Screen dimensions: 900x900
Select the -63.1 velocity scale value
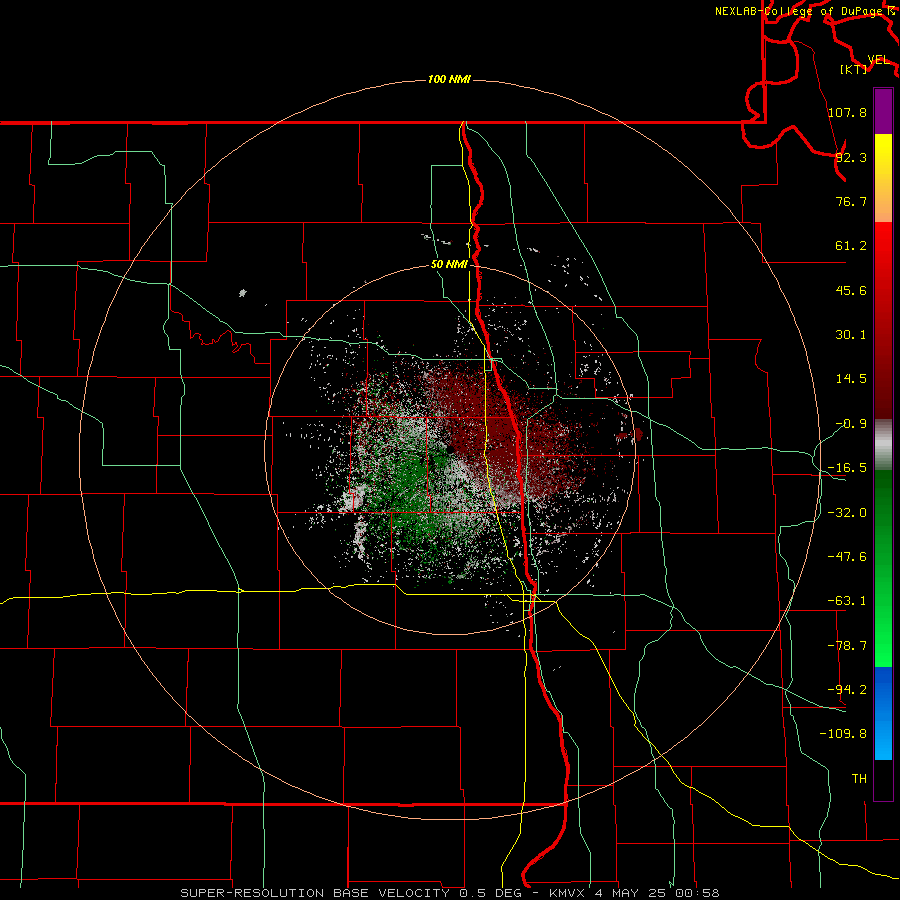[847, 601]
